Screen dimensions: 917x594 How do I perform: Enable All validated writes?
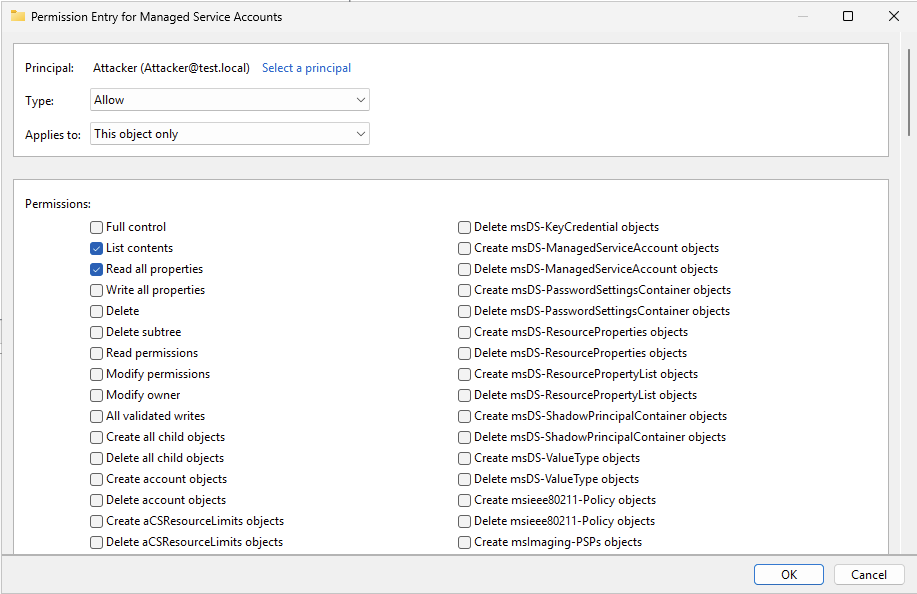96,416
